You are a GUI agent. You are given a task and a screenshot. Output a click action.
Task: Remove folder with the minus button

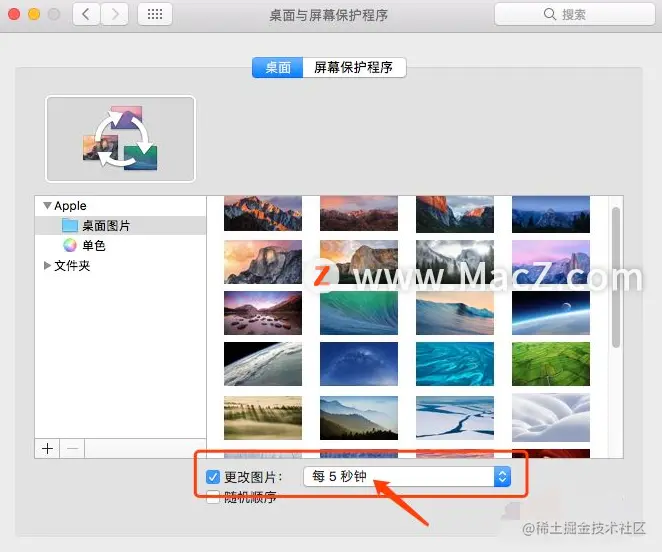coord(72,449)
